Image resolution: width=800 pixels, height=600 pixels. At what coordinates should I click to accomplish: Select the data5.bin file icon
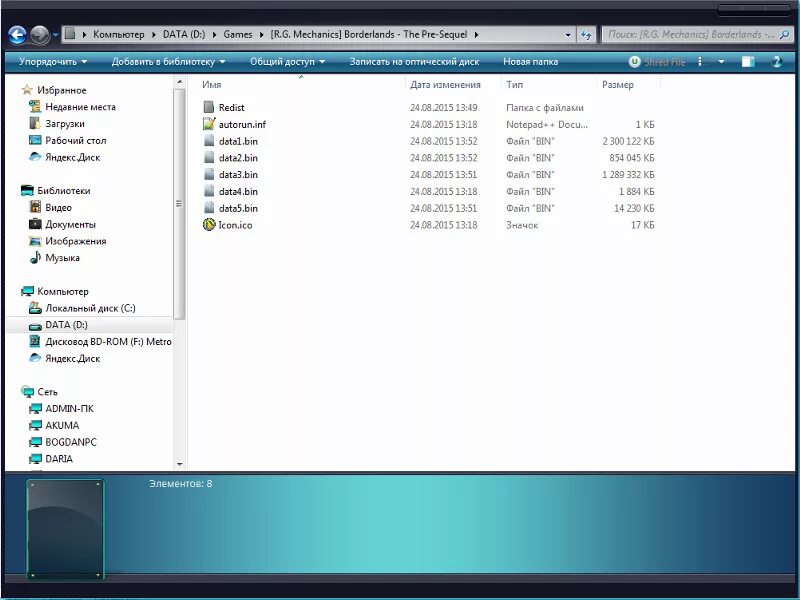tap(209, 208)
